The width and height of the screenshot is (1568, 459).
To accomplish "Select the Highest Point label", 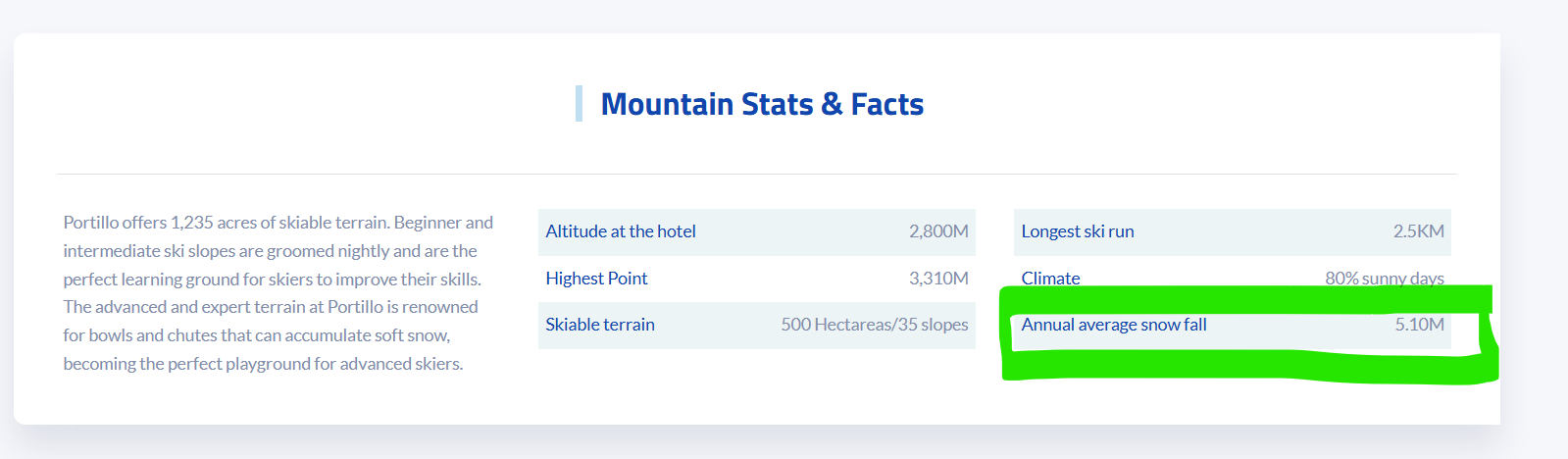I will tap(596, 279).
